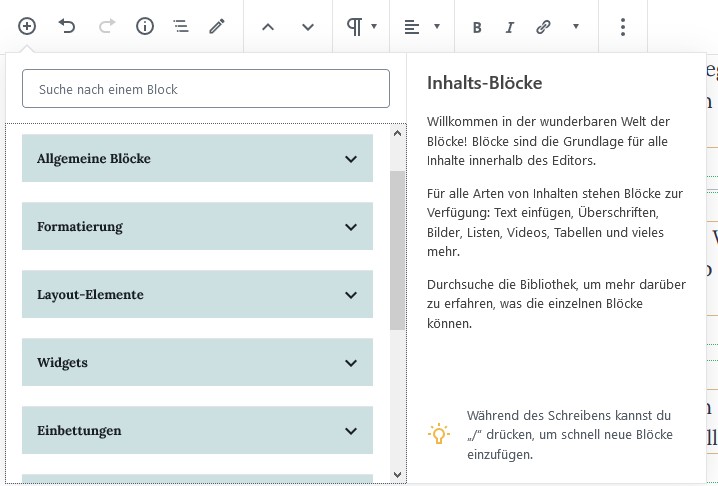This screenshot has height=486, width=718.
Task: Move block up with arrow
Action: (268, 27)
